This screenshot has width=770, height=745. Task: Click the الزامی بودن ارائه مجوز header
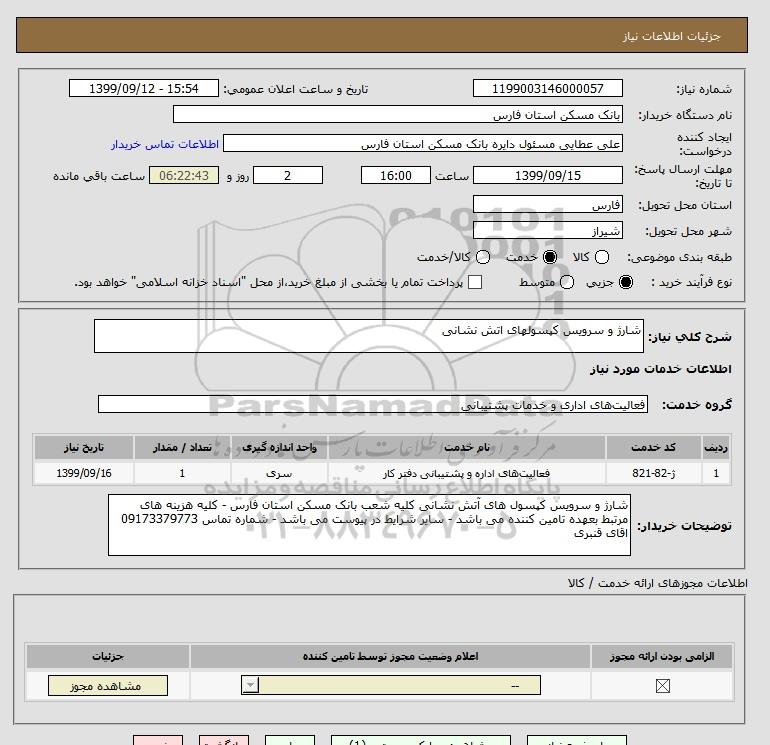click(x=662, y=657)
